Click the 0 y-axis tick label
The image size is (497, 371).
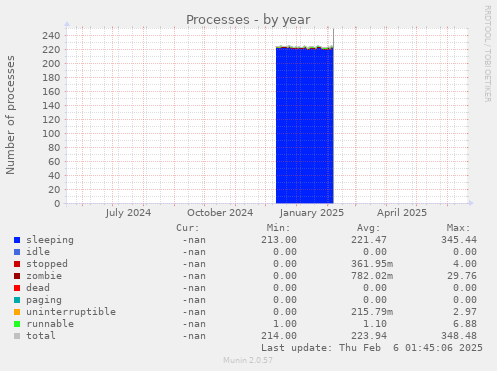[57, 204]
